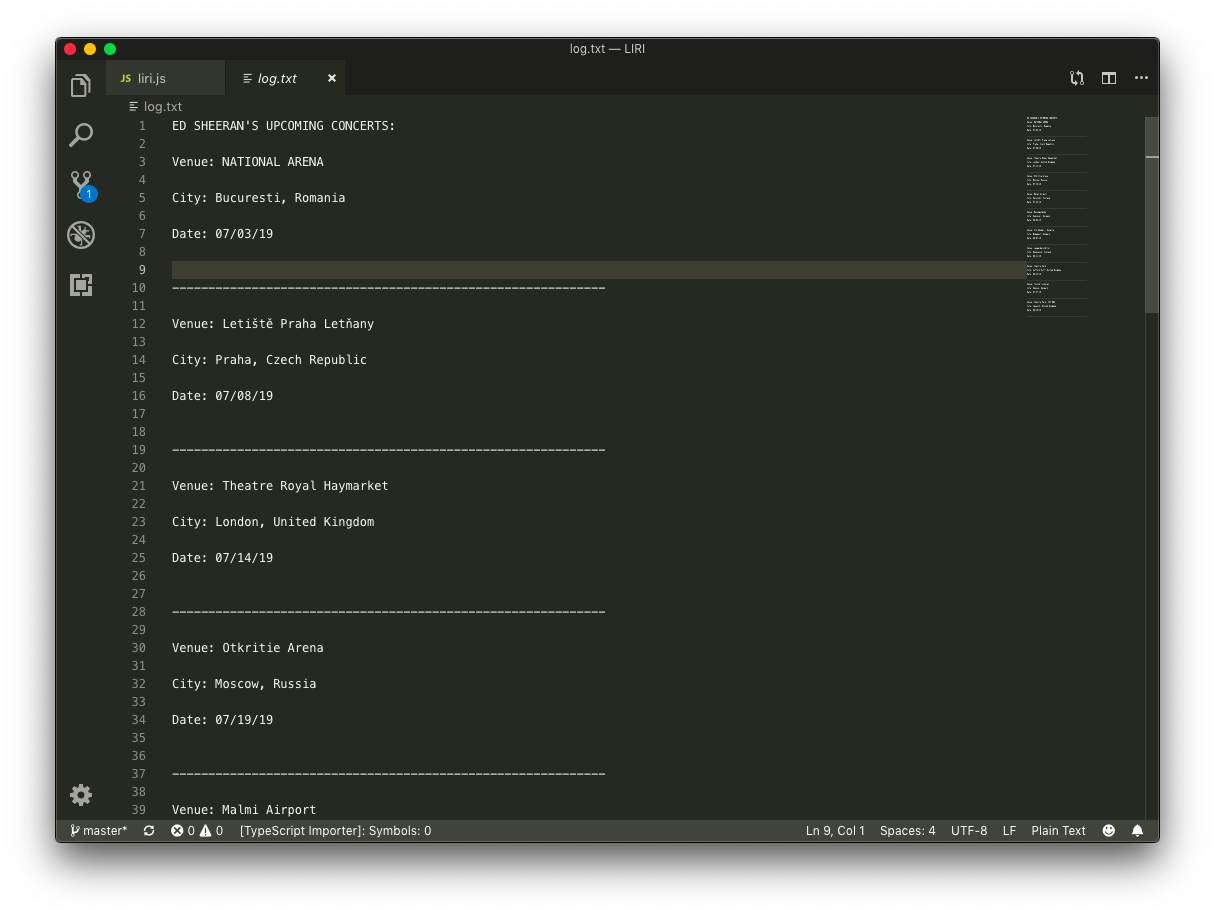The height and width of the screenshot is (916, 1215).
Task: Change language mode Plain Text
Action: (1058, 831)
